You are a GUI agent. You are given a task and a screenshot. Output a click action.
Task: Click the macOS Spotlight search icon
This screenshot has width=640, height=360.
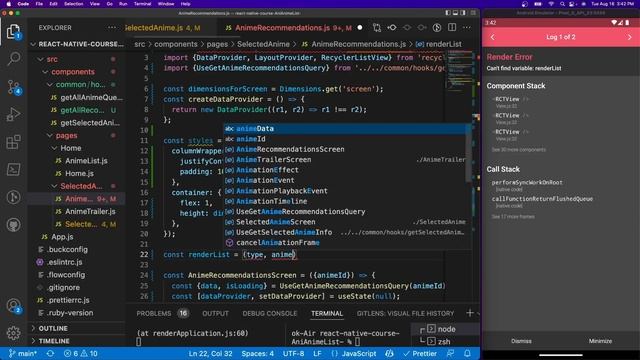point(562,4)
